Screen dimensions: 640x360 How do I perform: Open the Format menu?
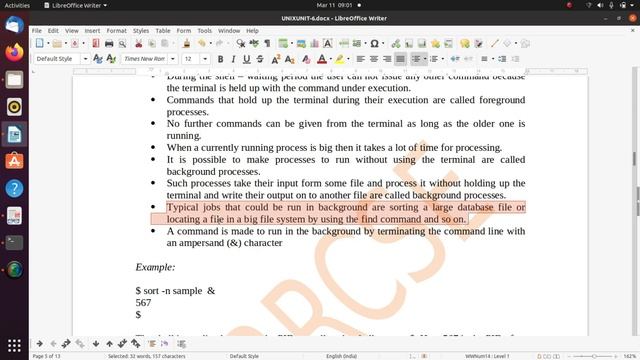tap(116, 31)
